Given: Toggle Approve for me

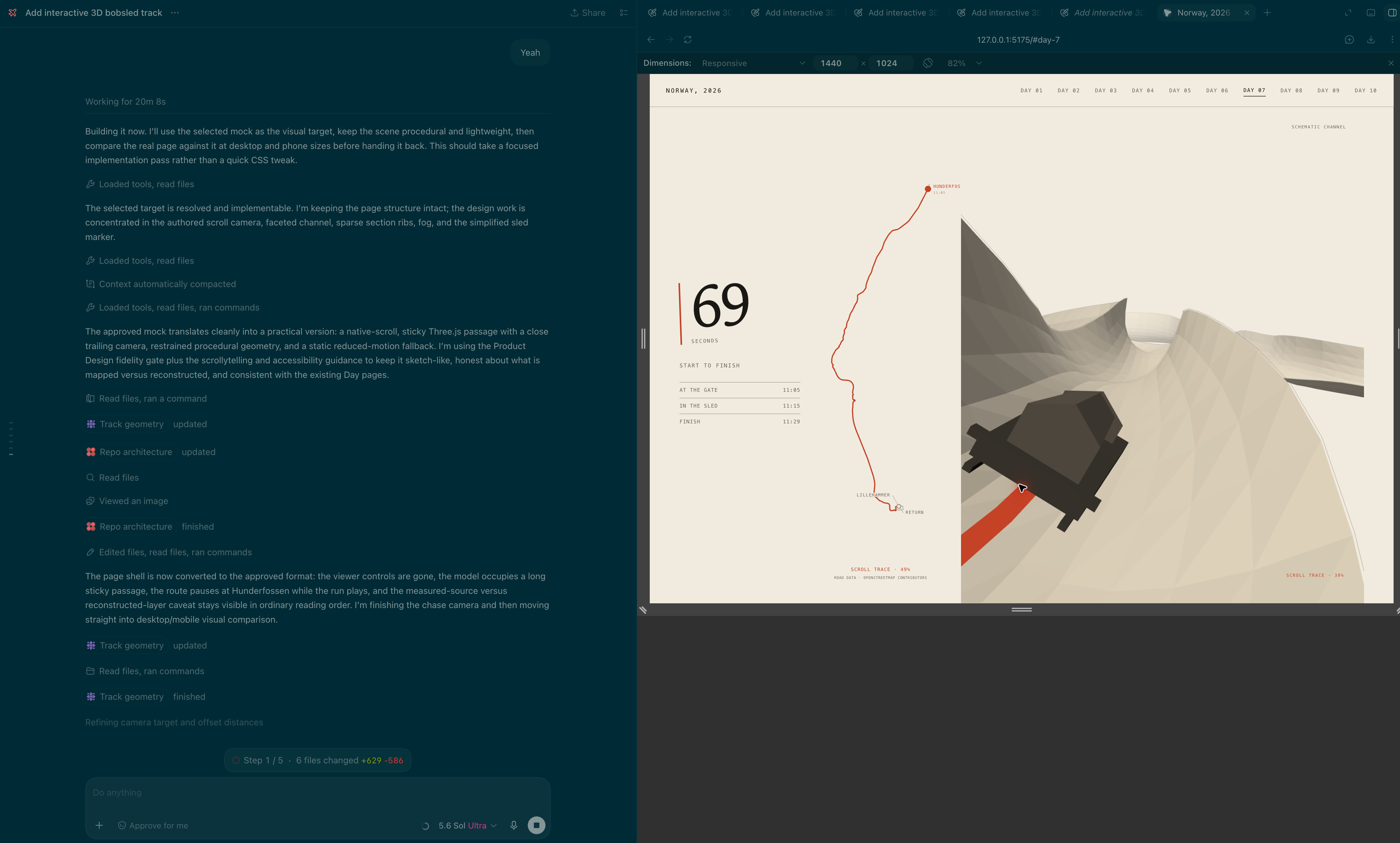Looking at the screenshot, I should pyautogui.click(x=153, y=825).
